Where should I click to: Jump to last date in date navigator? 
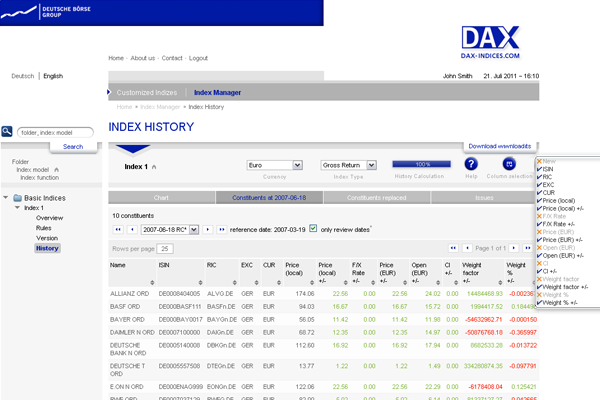click(222, 230)
